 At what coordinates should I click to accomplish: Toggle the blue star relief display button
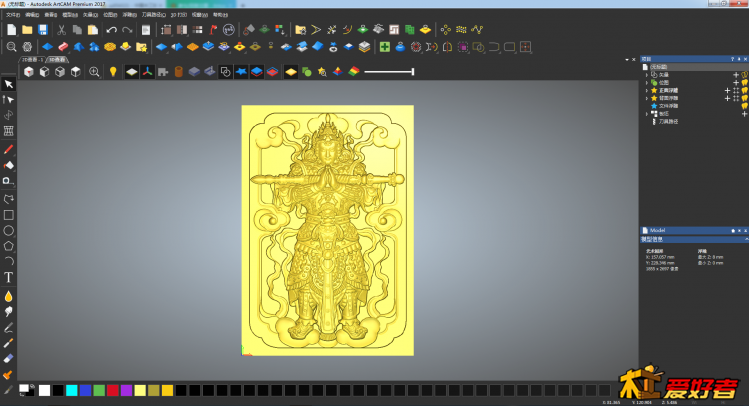pos(241,72)
